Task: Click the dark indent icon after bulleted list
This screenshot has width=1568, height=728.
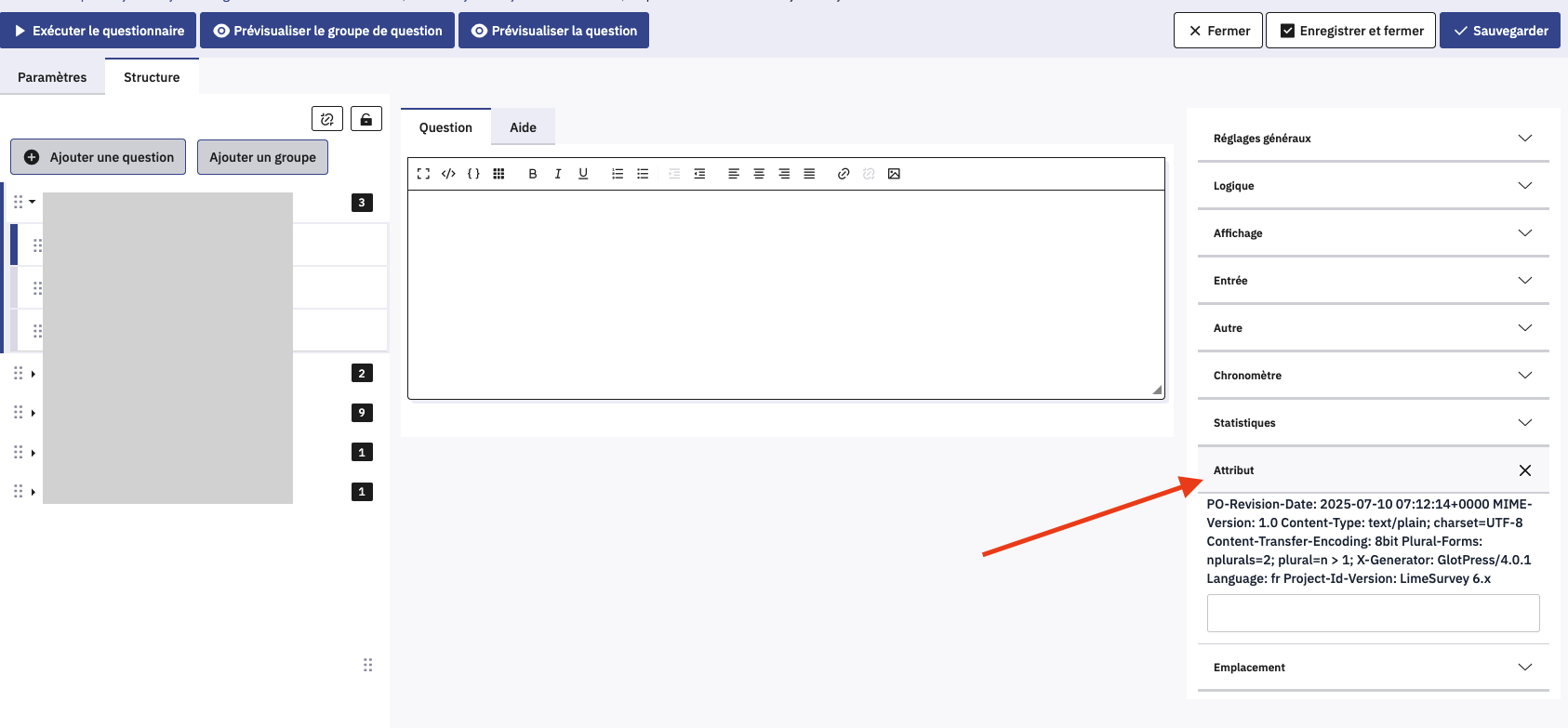Action: pyautogui.click(x=699, y=174)
